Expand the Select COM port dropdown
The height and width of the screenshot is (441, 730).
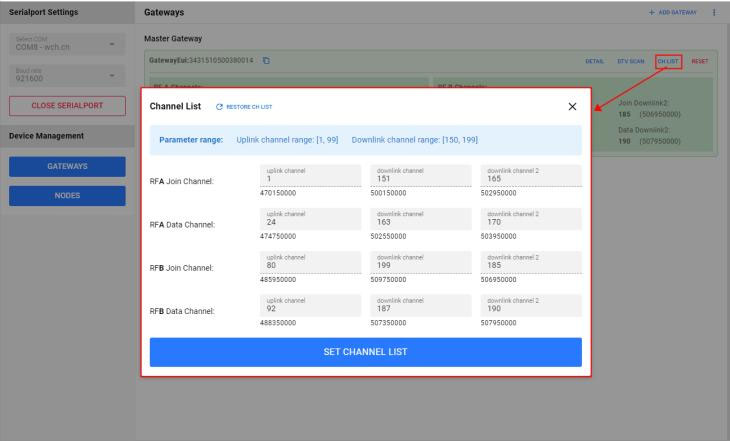pos(66,46)
